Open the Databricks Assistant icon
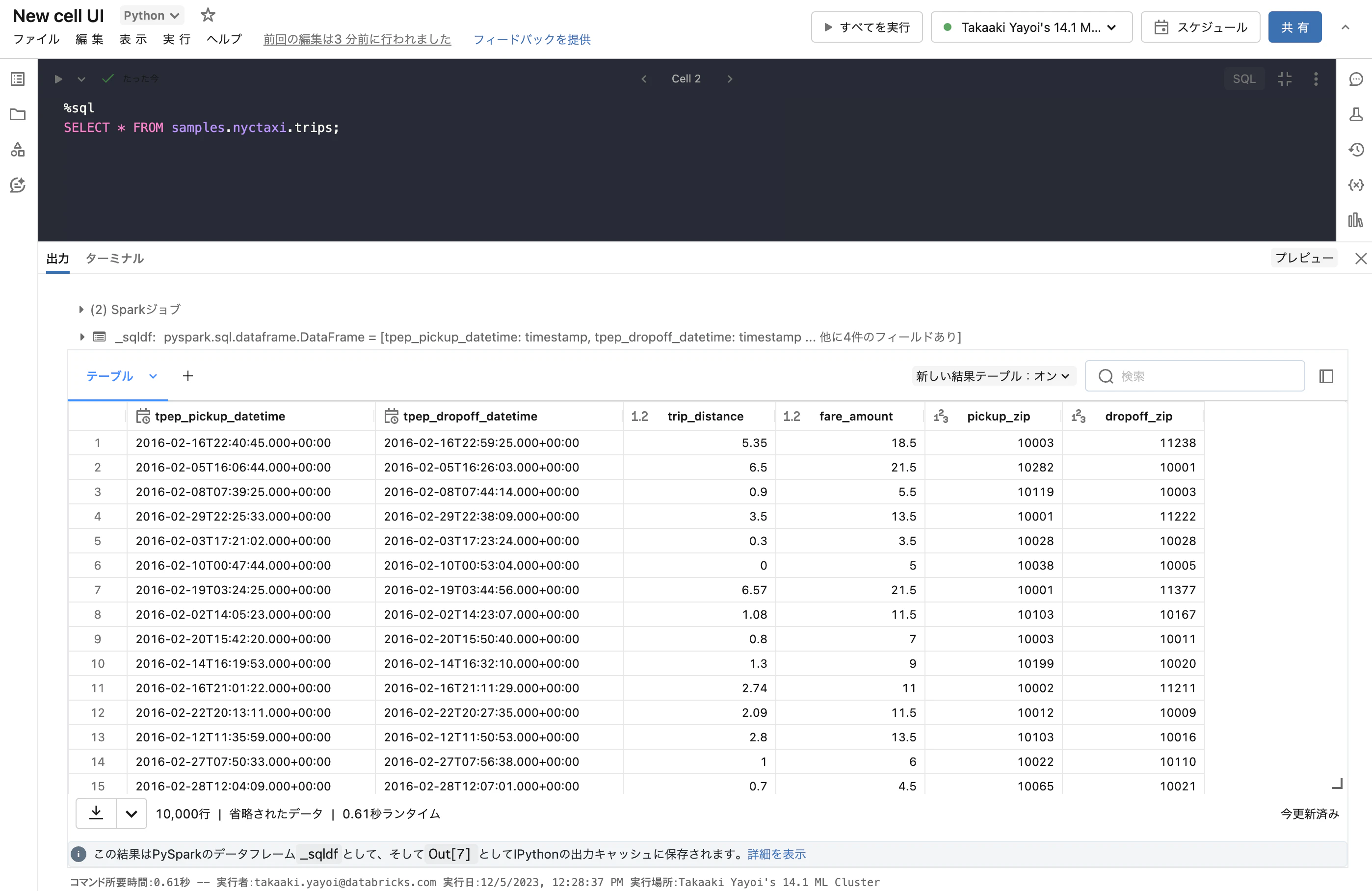Viewport: 1372px width, 891px height. [18, 185]
